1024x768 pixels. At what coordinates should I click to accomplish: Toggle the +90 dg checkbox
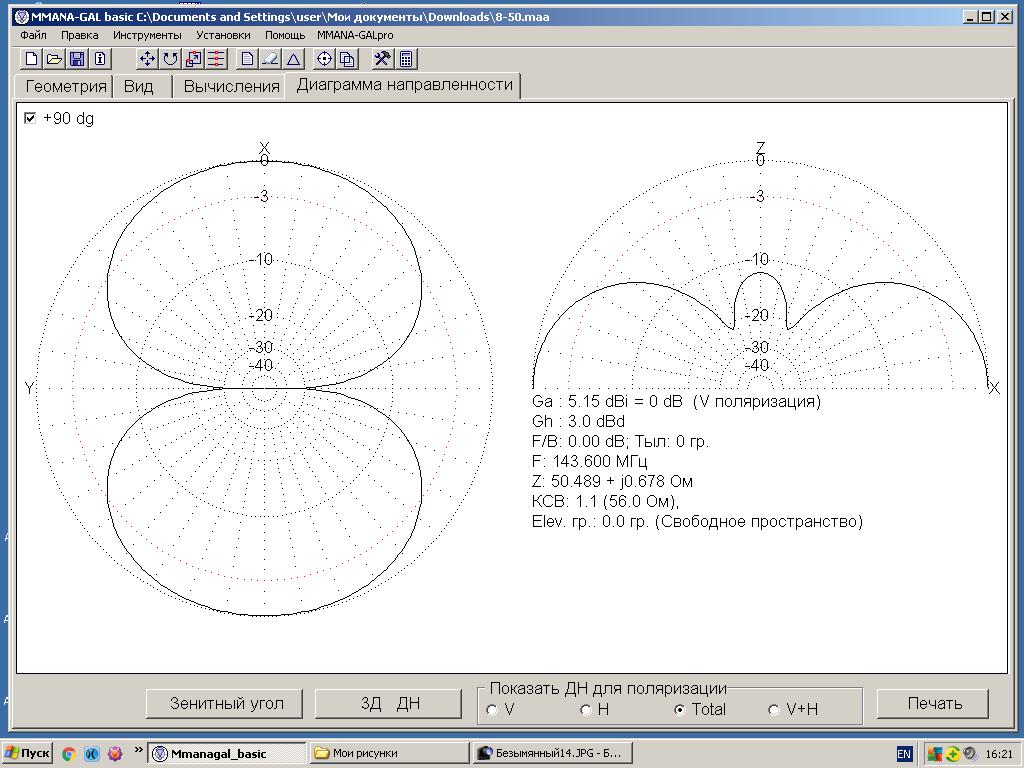(x=30, y=118)
